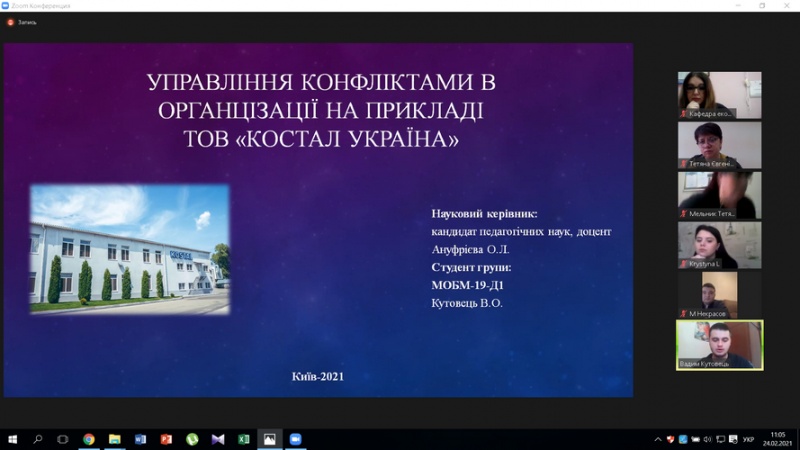Select Вадим Кутовець's highlighted video tile
The width and height of the screenshot is (800, 450).
point(719,345)
